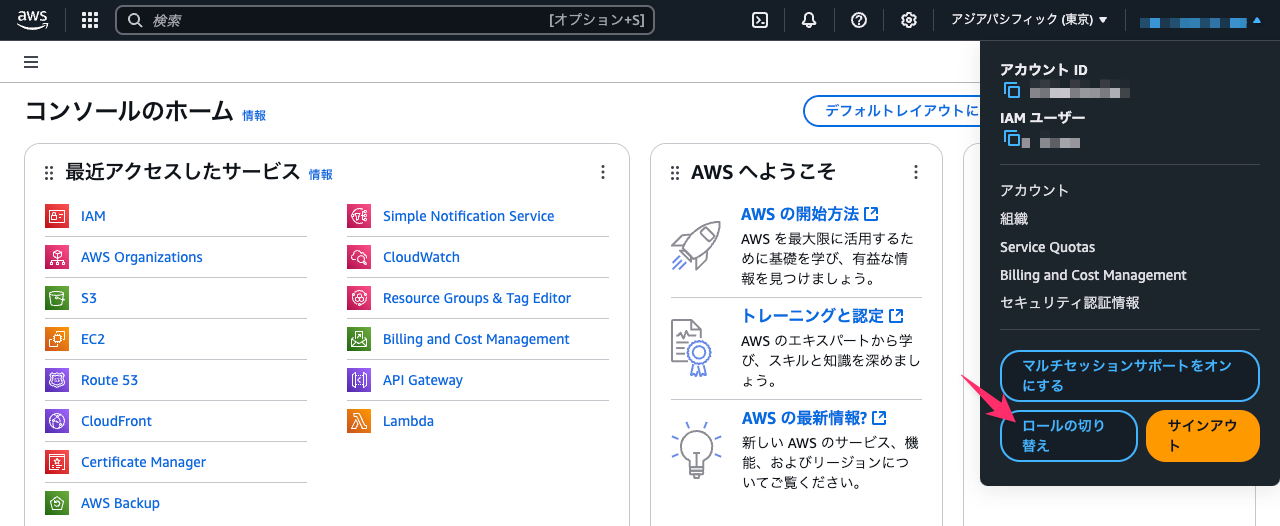The height and width of the screenshot is (526, 1280).
Task: Open the EC2 service link
Action: pos(93,339)
